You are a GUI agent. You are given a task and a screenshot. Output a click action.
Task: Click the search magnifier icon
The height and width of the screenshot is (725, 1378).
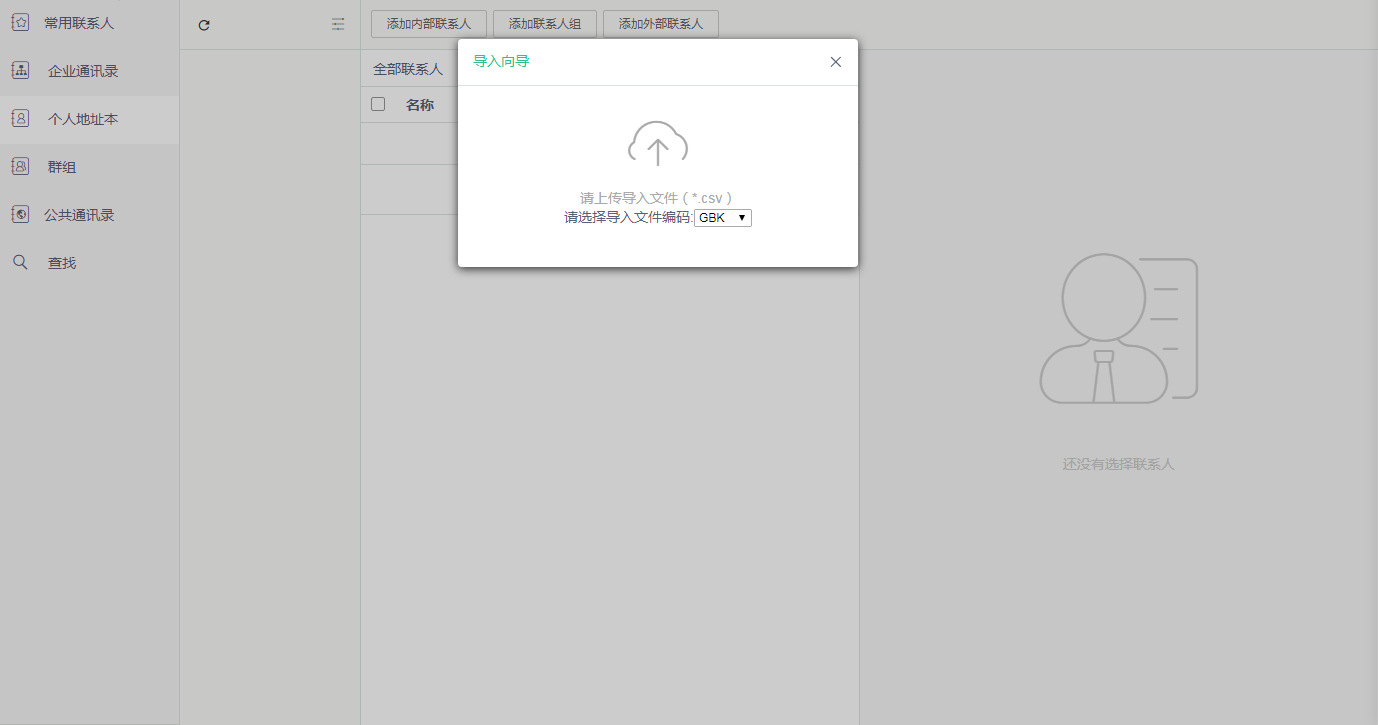[x=20, y=262]
